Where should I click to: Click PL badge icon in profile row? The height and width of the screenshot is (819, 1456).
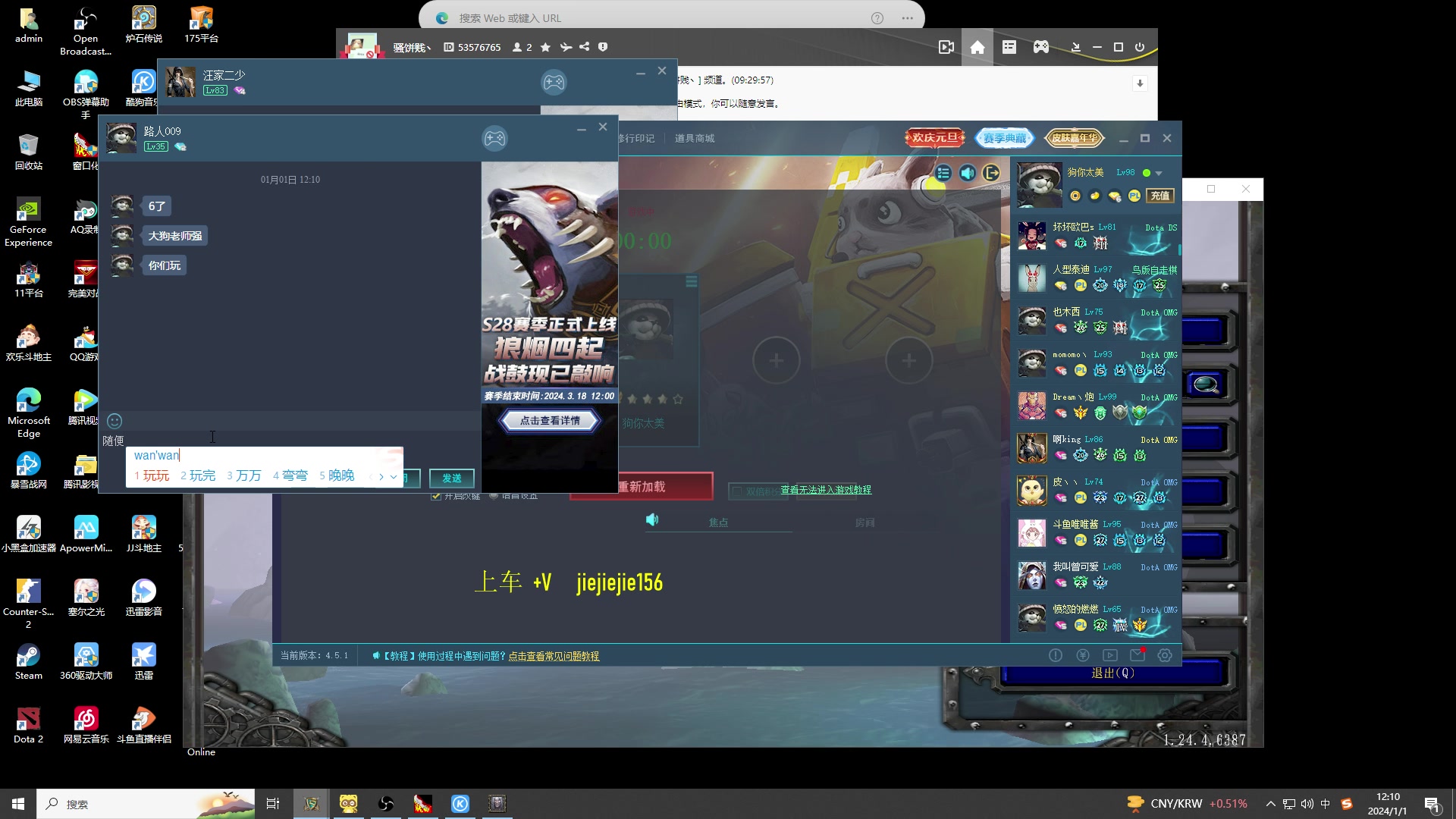(1134, 196)
